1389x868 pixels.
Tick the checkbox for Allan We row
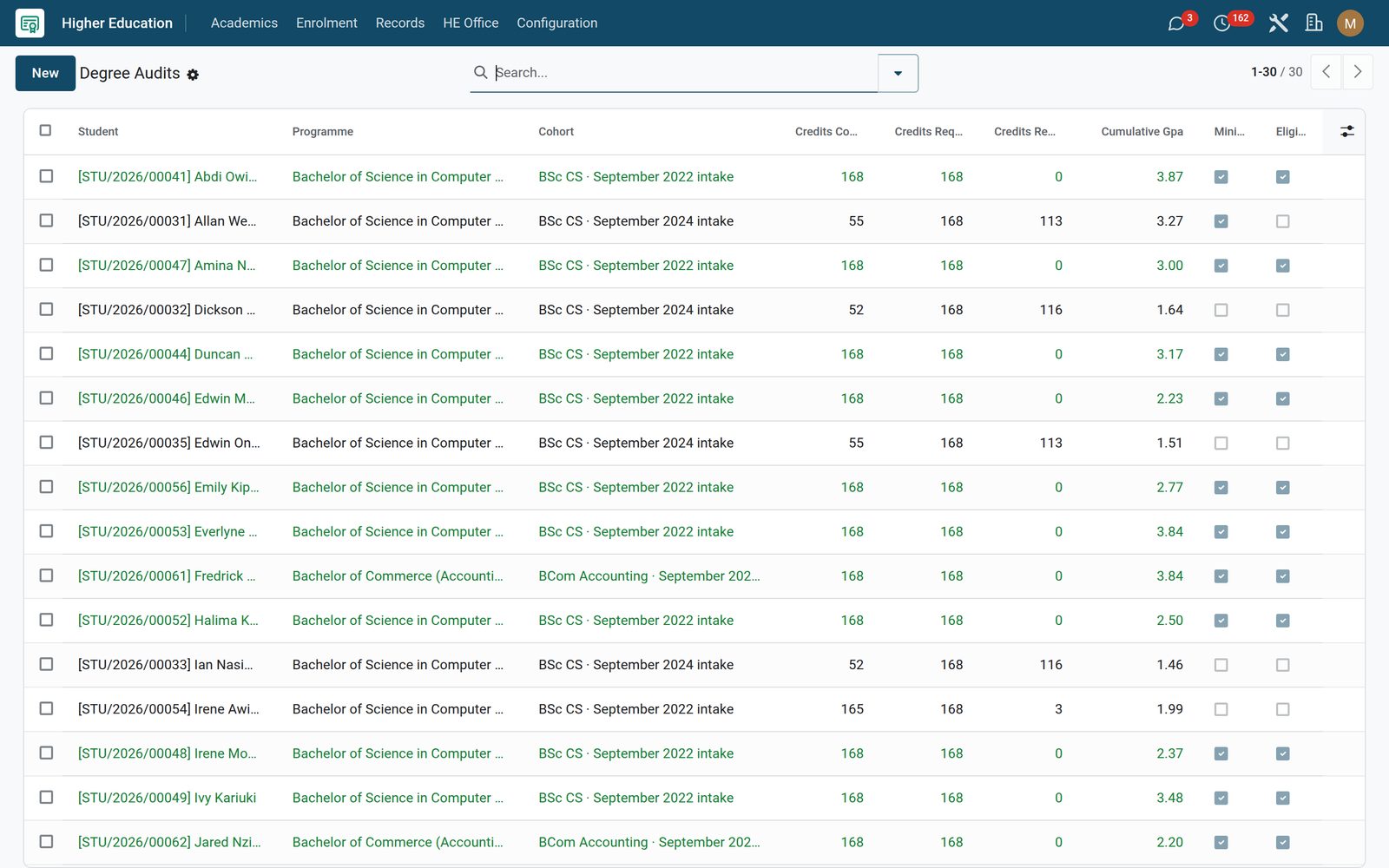(46, 220)
